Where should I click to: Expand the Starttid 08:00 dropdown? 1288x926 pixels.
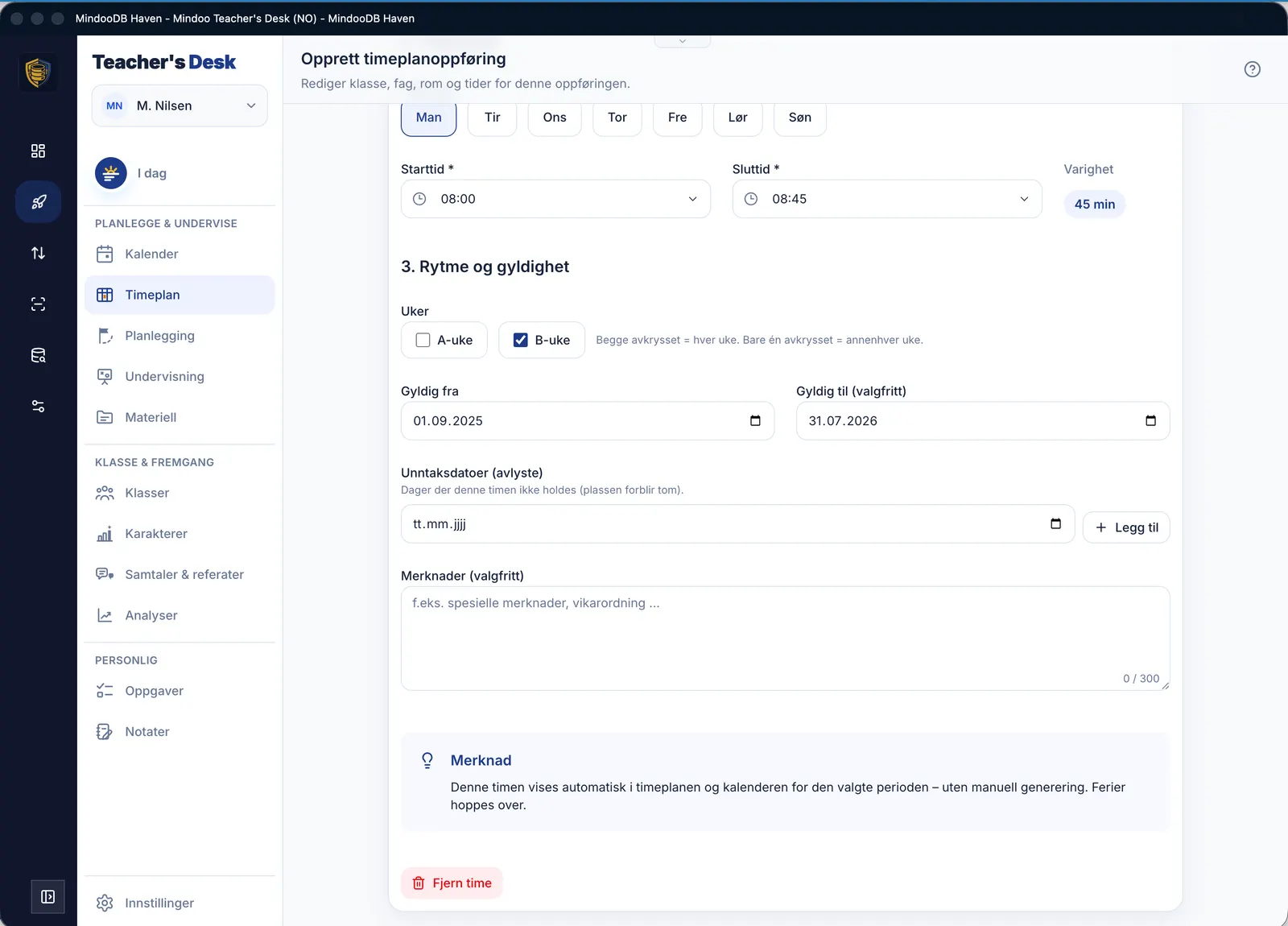[555, 199]
